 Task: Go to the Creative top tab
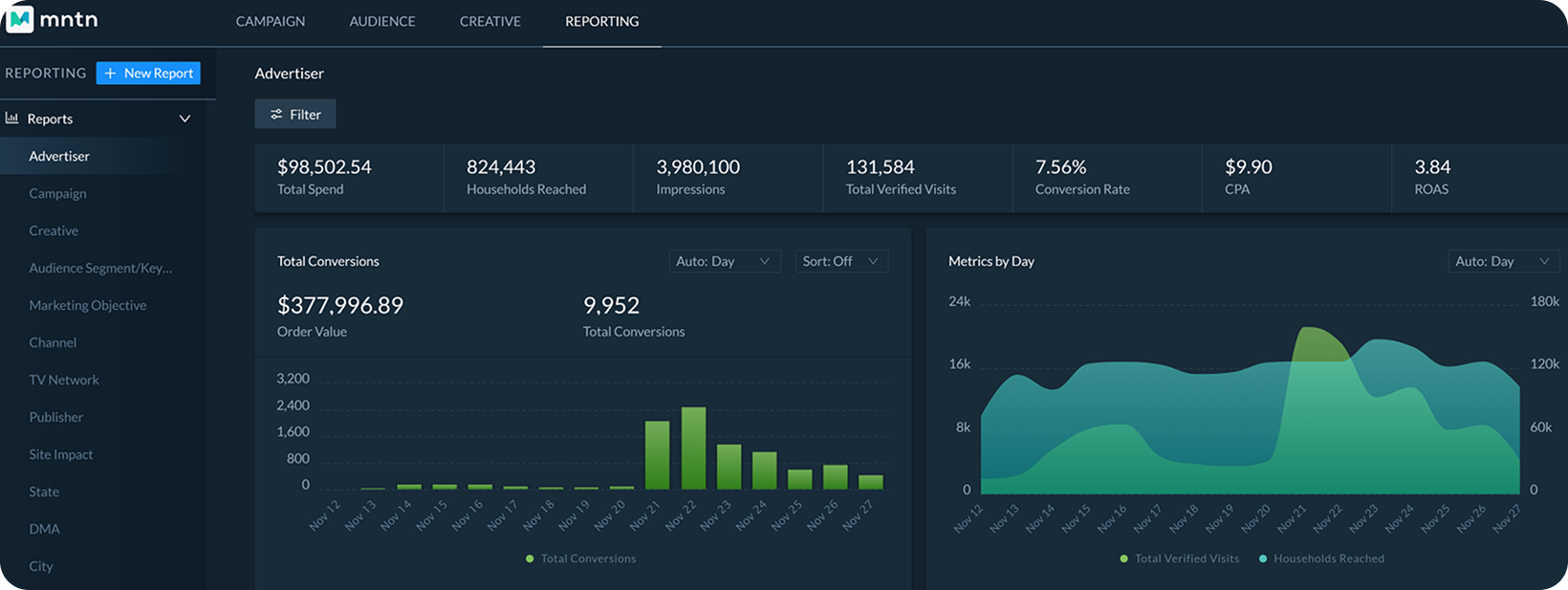tap(490, 21)
